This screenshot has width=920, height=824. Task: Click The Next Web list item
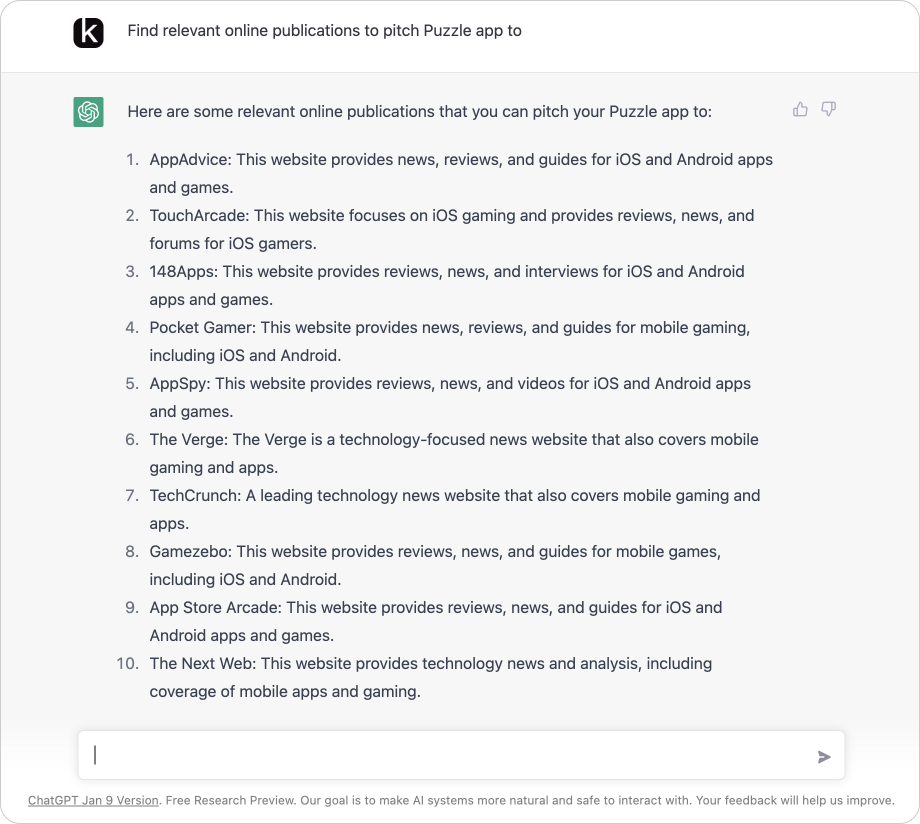click(431, 677)
